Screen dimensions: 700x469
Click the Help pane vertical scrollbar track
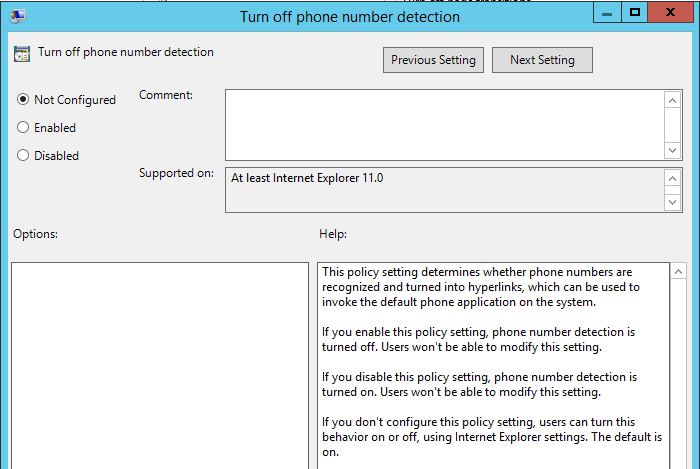(678, 380)
